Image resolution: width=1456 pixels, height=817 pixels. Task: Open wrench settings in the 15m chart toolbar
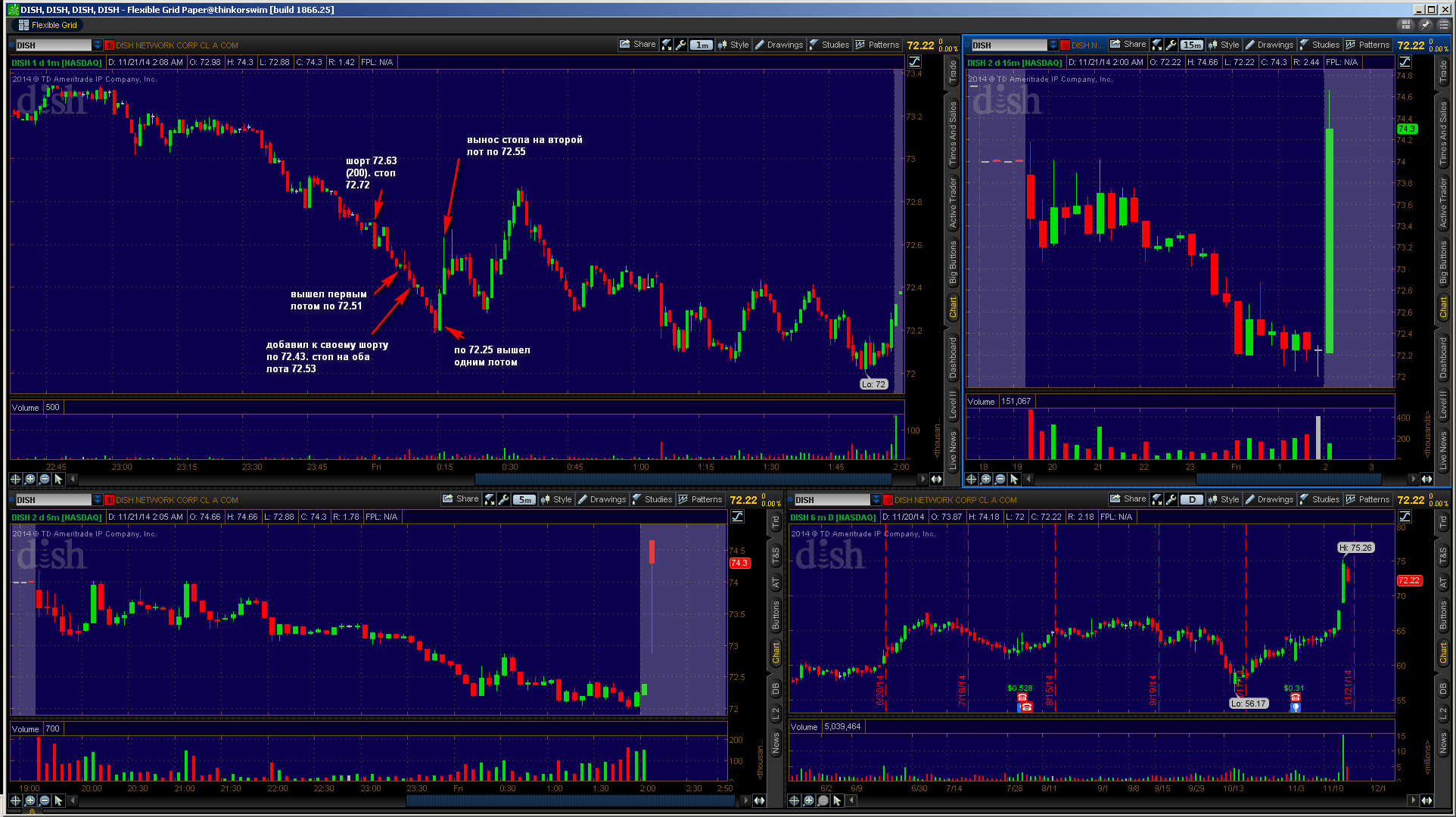pos(1171,45)
